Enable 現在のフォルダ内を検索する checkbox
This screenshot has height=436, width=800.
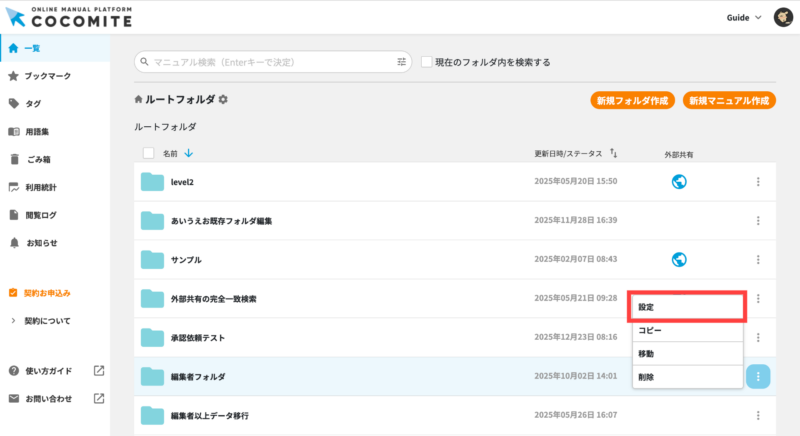pos(427,62)
